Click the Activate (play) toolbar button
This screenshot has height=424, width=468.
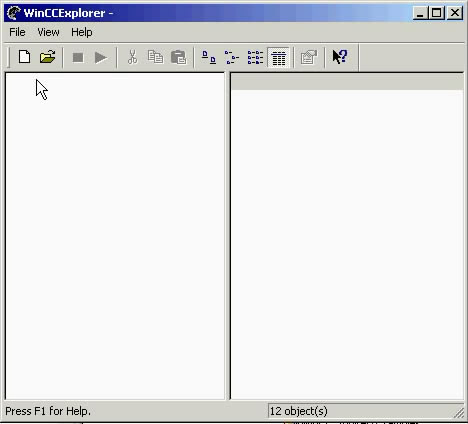(101, 57)
